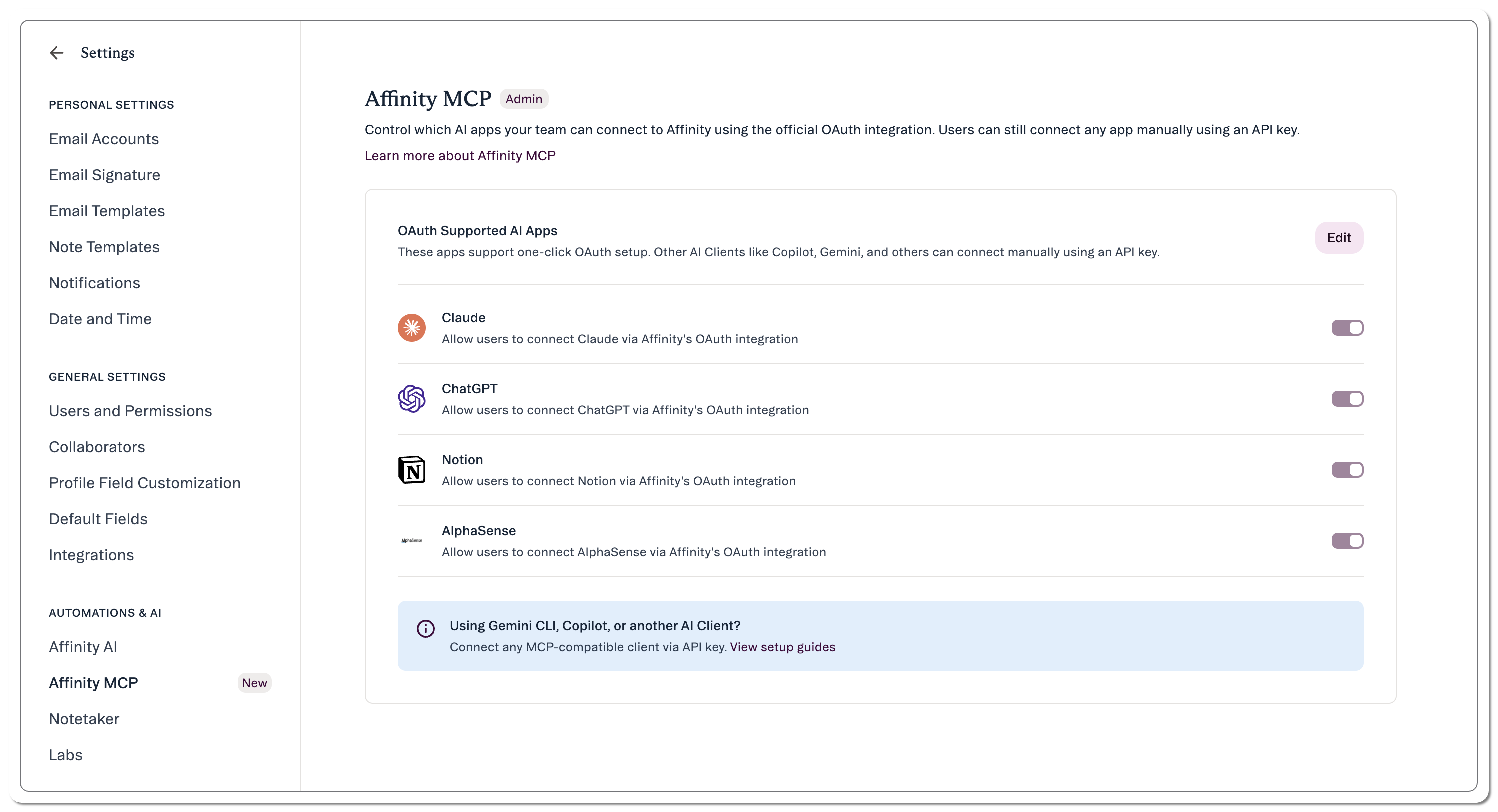Click the info icon in the blue banner

click(x=425, y=629)
